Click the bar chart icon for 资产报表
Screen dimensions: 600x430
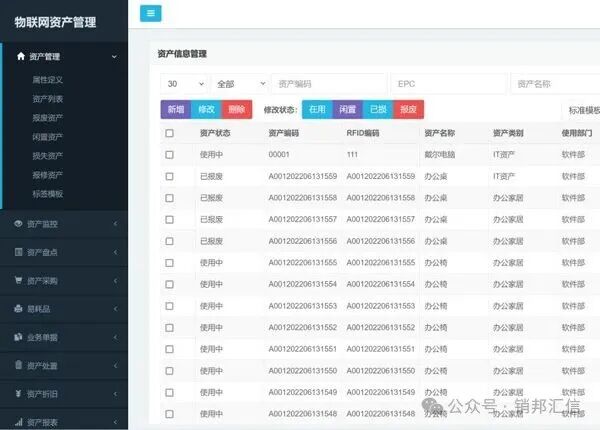point(18,422)
